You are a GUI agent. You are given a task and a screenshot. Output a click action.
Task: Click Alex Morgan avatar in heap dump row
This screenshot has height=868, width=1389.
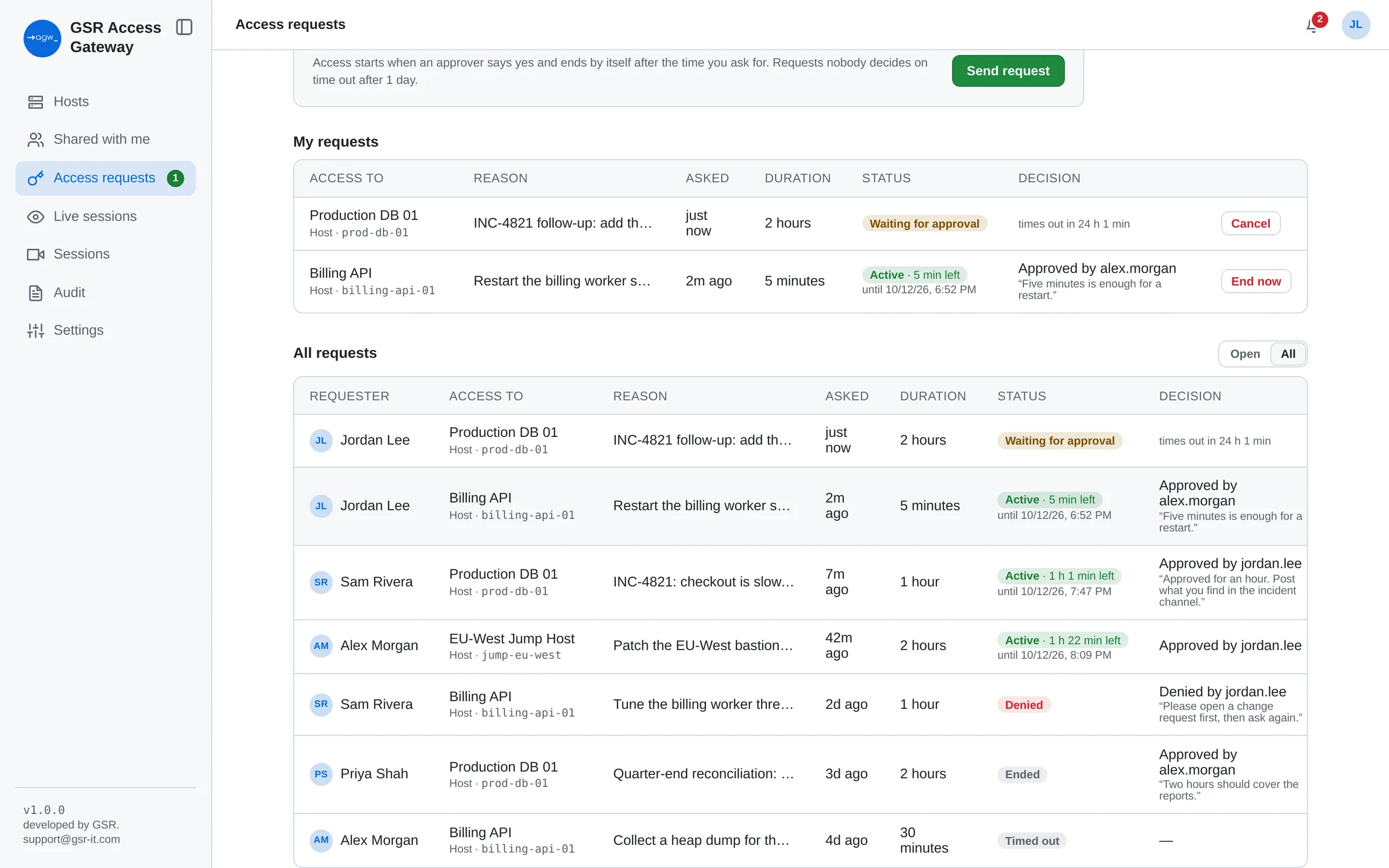coord(321,841)
